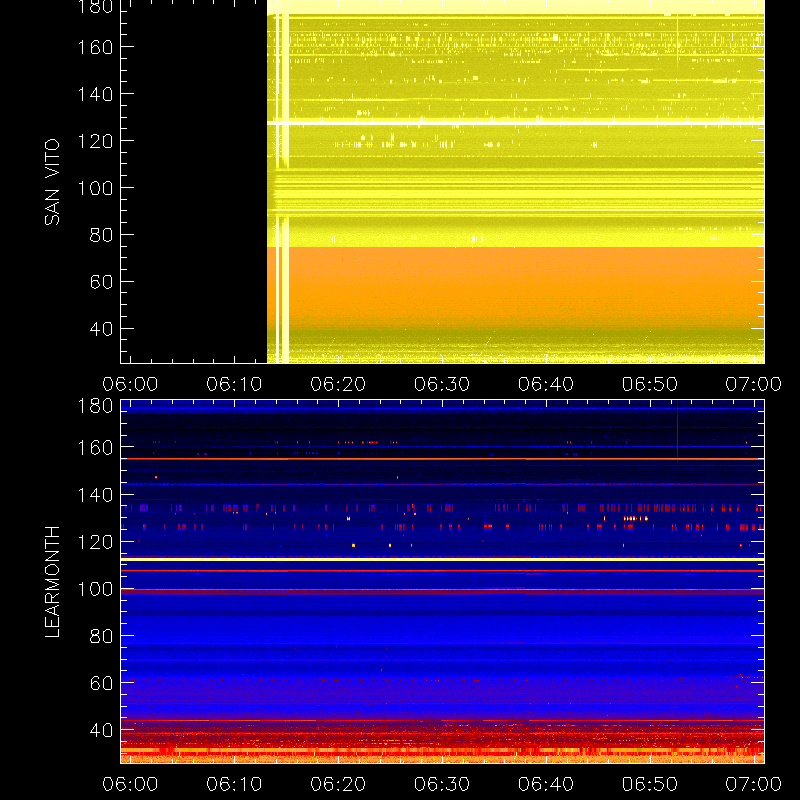Select the 60 tick on SAN VITO axis

click(101, 282)
